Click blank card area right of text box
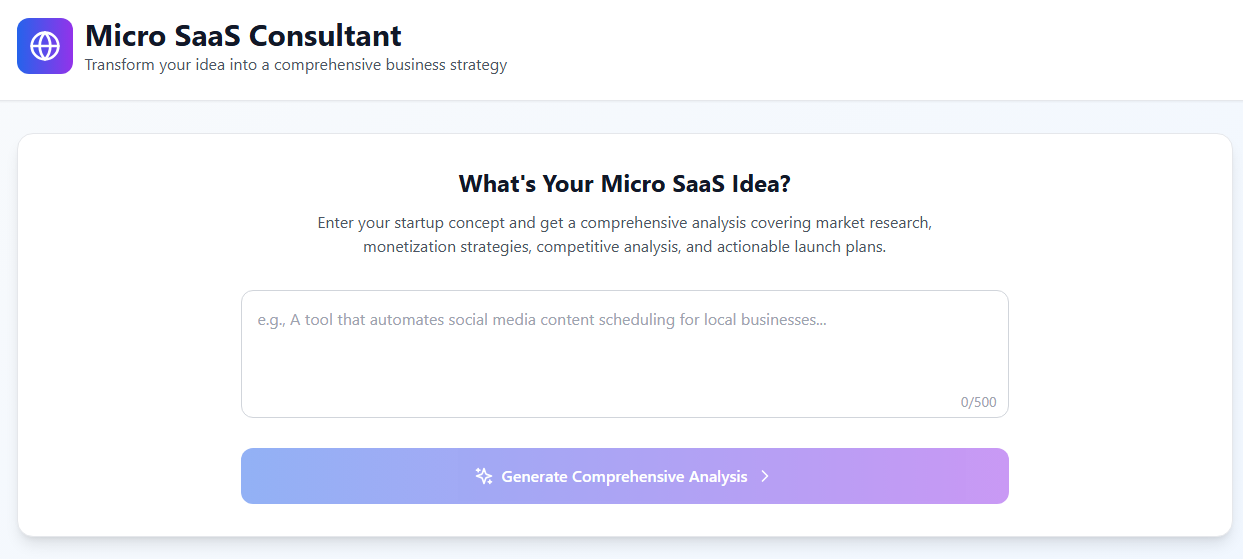 pyautogui.click(x=1120, y=353)
